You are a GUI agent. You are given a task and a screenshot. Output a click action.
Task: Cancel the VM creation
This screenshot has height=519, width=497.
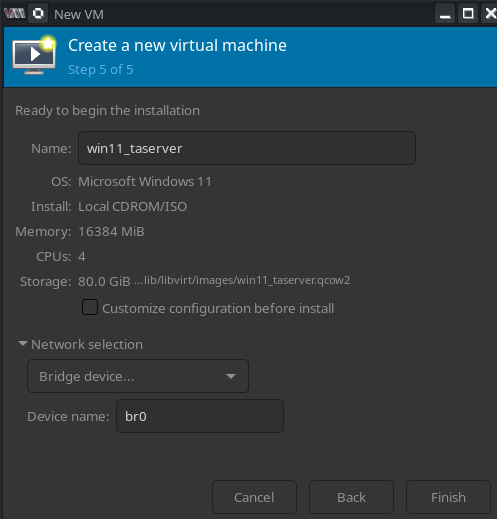[254, 497]
